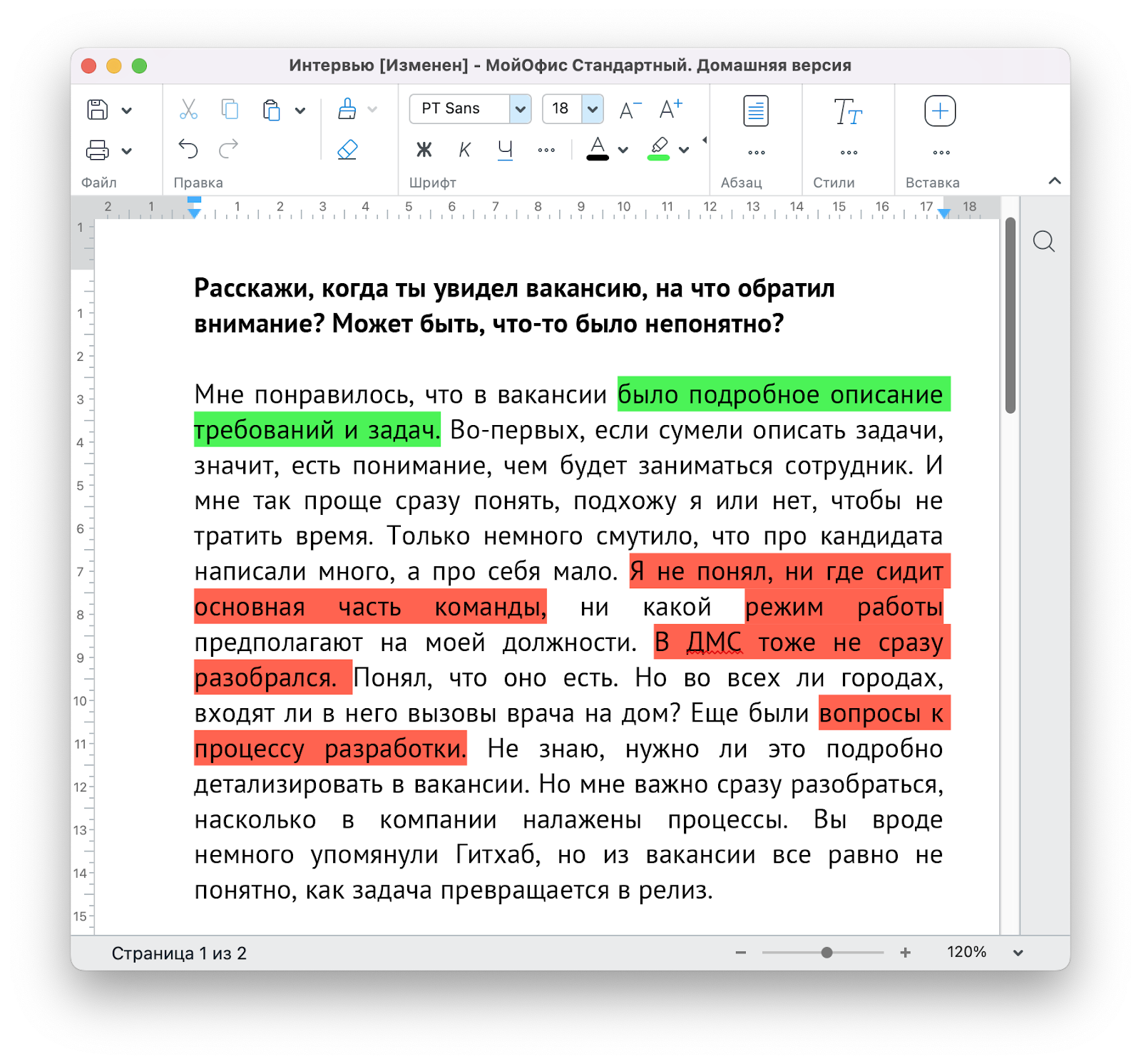The width and height of the screenshot is (1141, 1064).
Task: Increase font size with A+ icon
Action: click(671, 108)
